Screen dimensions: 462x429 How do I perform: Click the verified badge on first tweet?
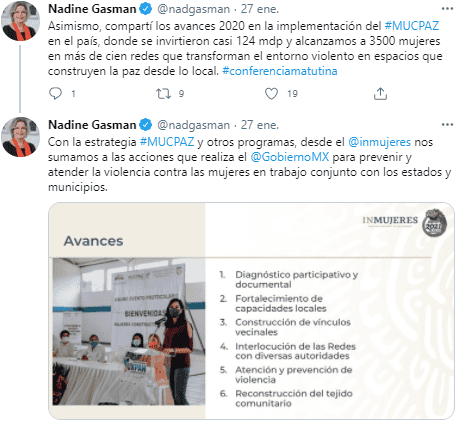point(145,9)
